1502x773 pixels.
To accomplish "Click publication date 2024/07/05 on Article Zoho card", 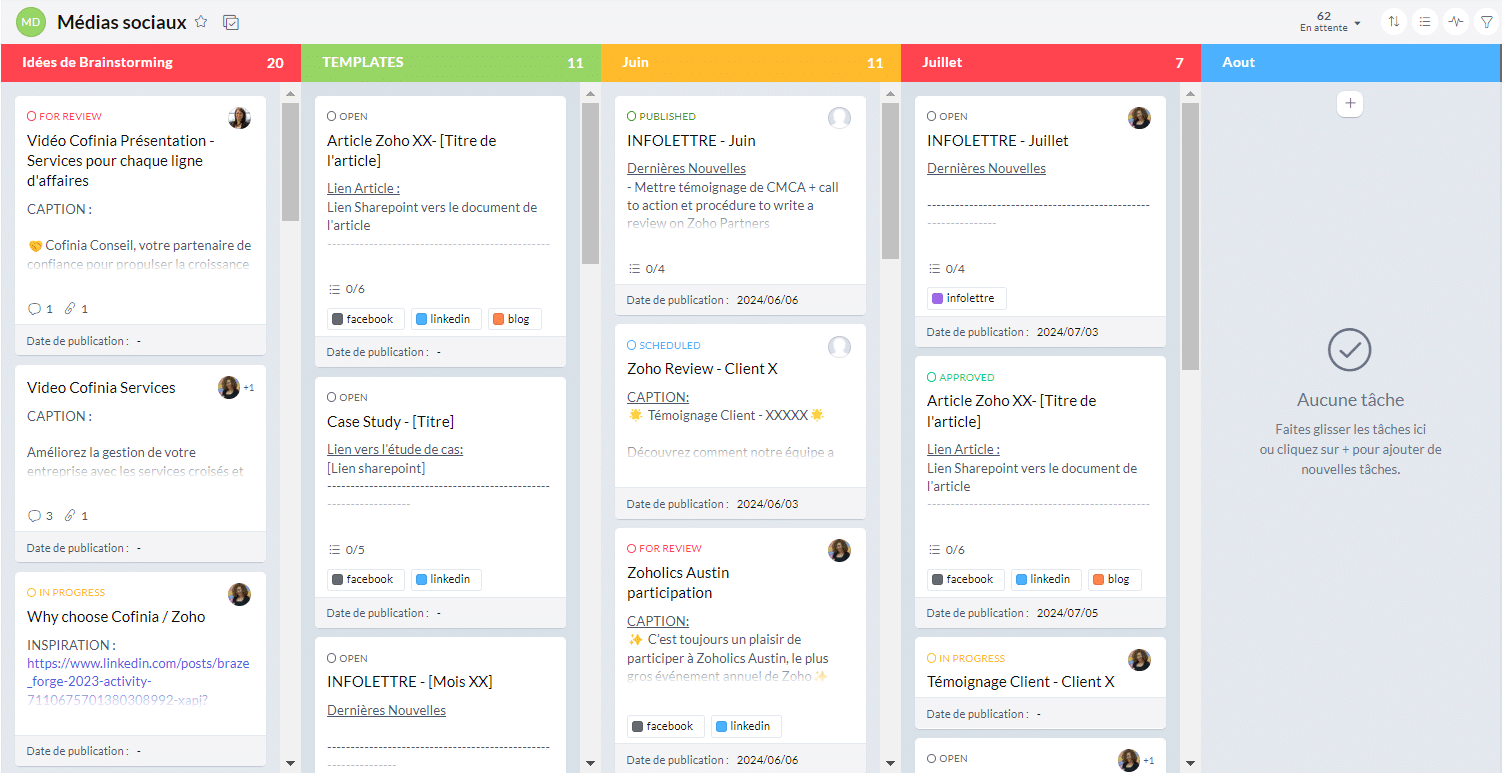I will (1067, 613).
